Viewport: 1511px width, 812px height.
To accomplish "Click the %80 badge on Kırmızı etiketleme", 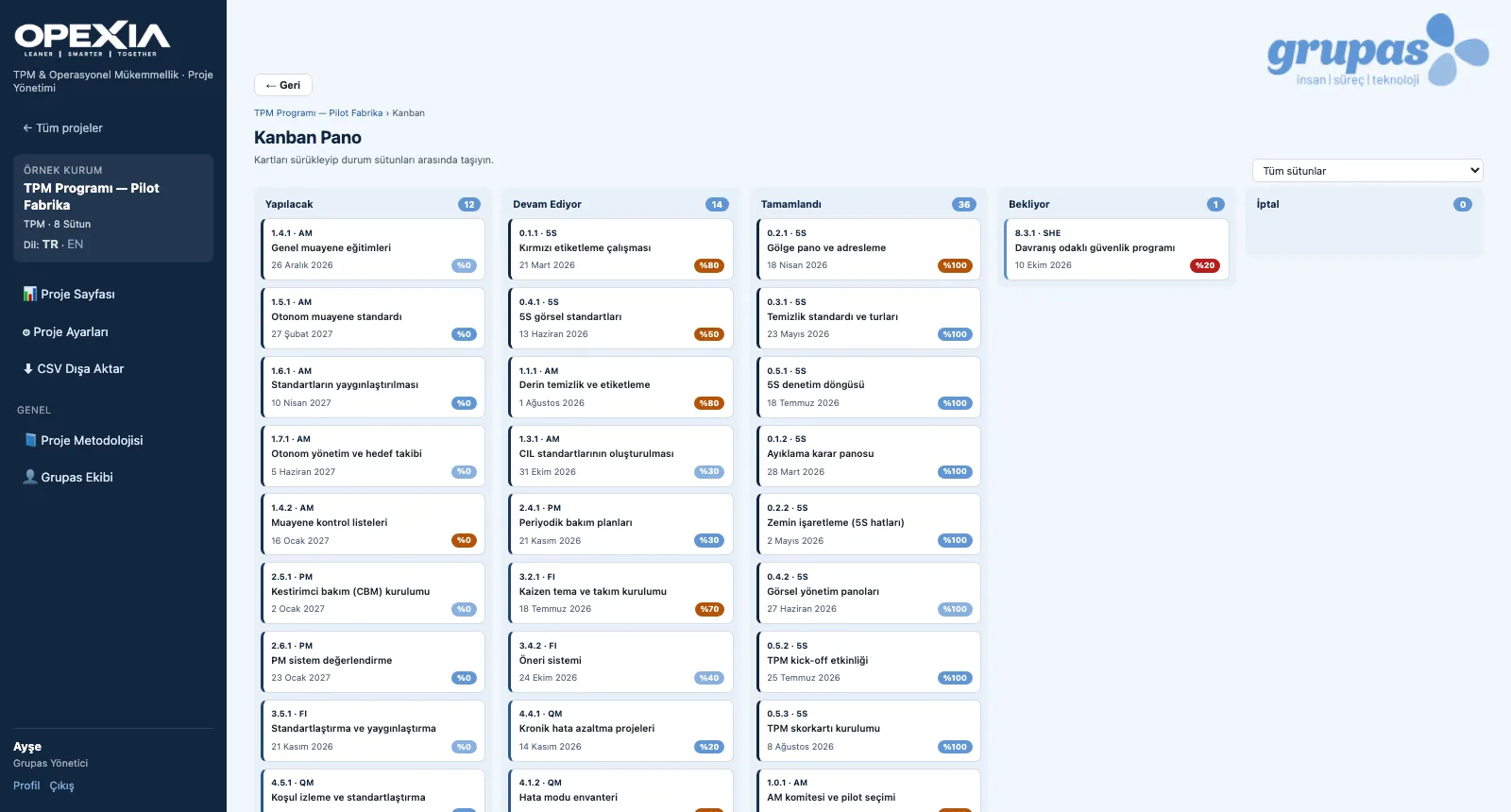I will [709, 266].
